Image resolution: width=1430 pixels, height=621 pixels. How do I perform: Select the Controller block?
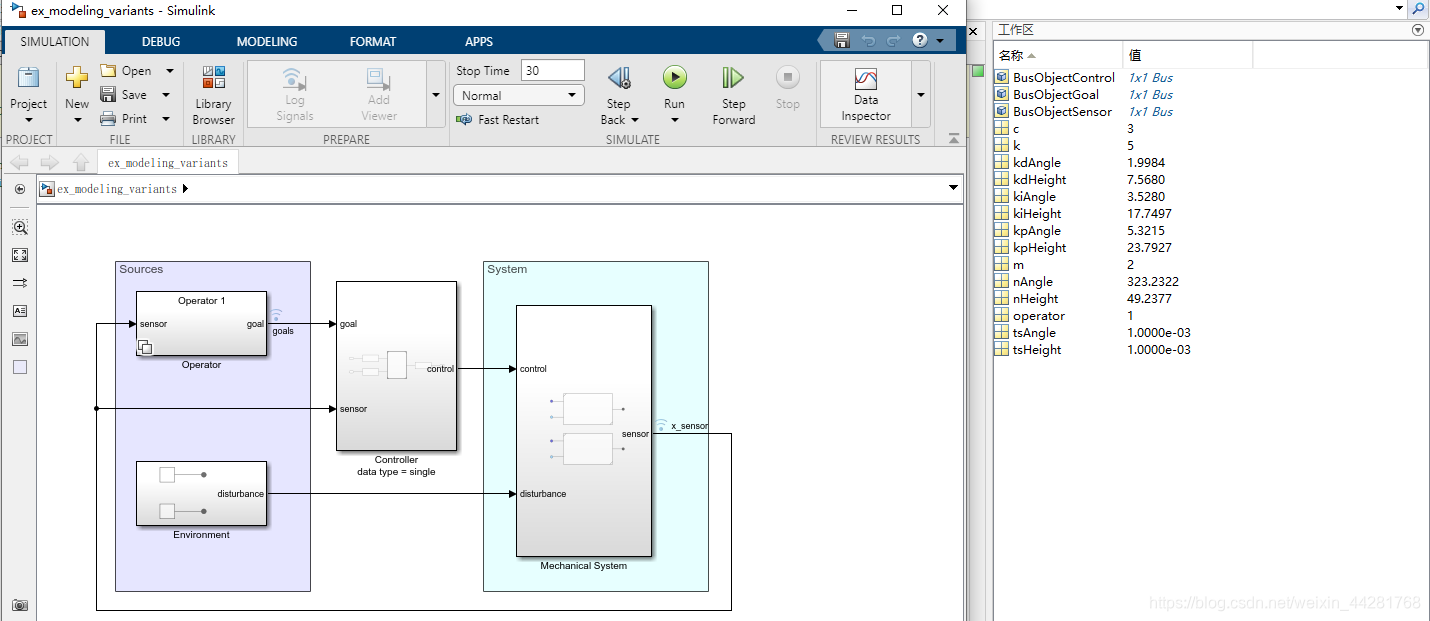(x=396, y=366)
